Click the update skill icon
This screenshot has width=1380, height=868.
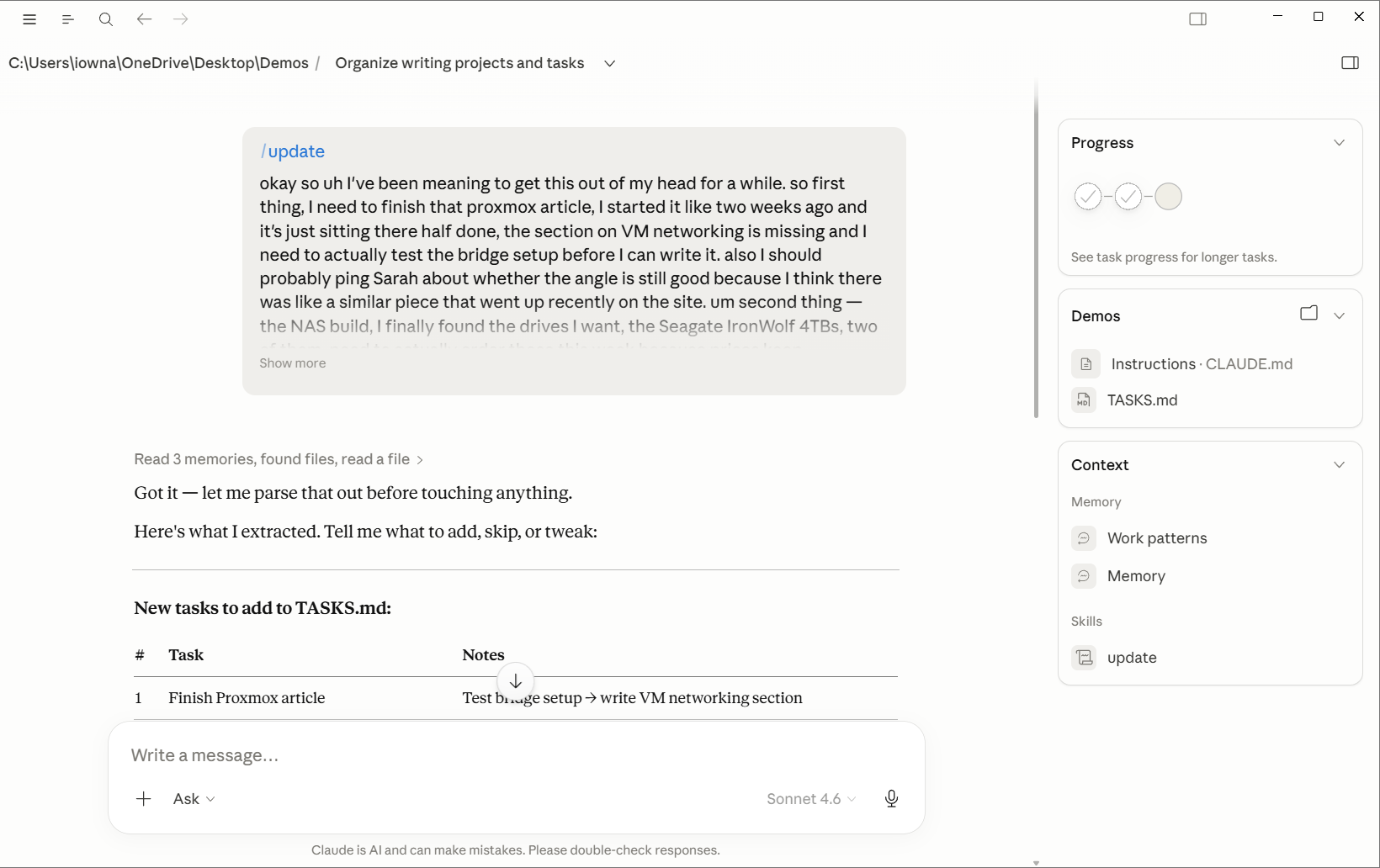click(x=1084, y=658)
